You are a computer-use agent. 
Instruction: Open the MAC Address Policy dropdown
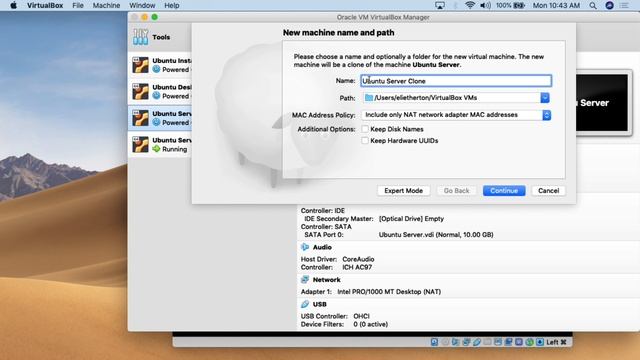coord(547,115)
